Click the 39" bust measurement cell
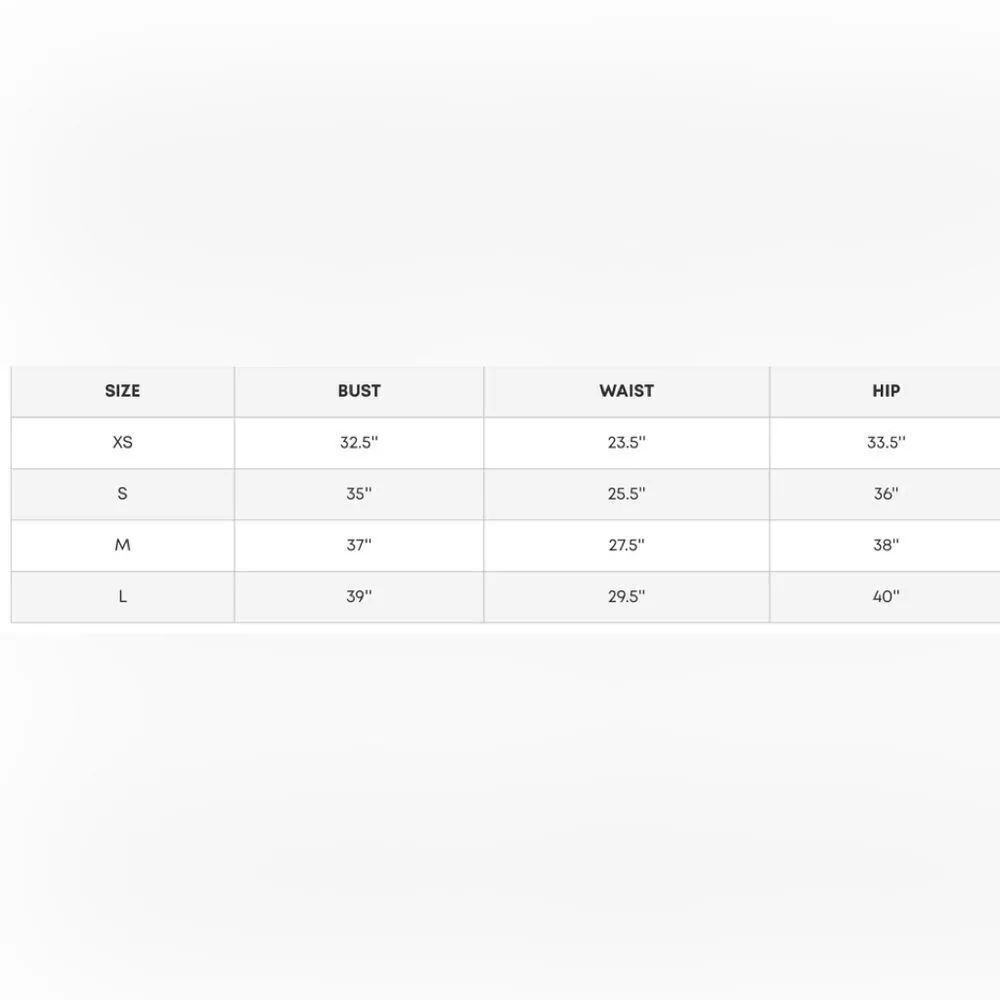1000x1000 pixels. (x=359, y=596)
